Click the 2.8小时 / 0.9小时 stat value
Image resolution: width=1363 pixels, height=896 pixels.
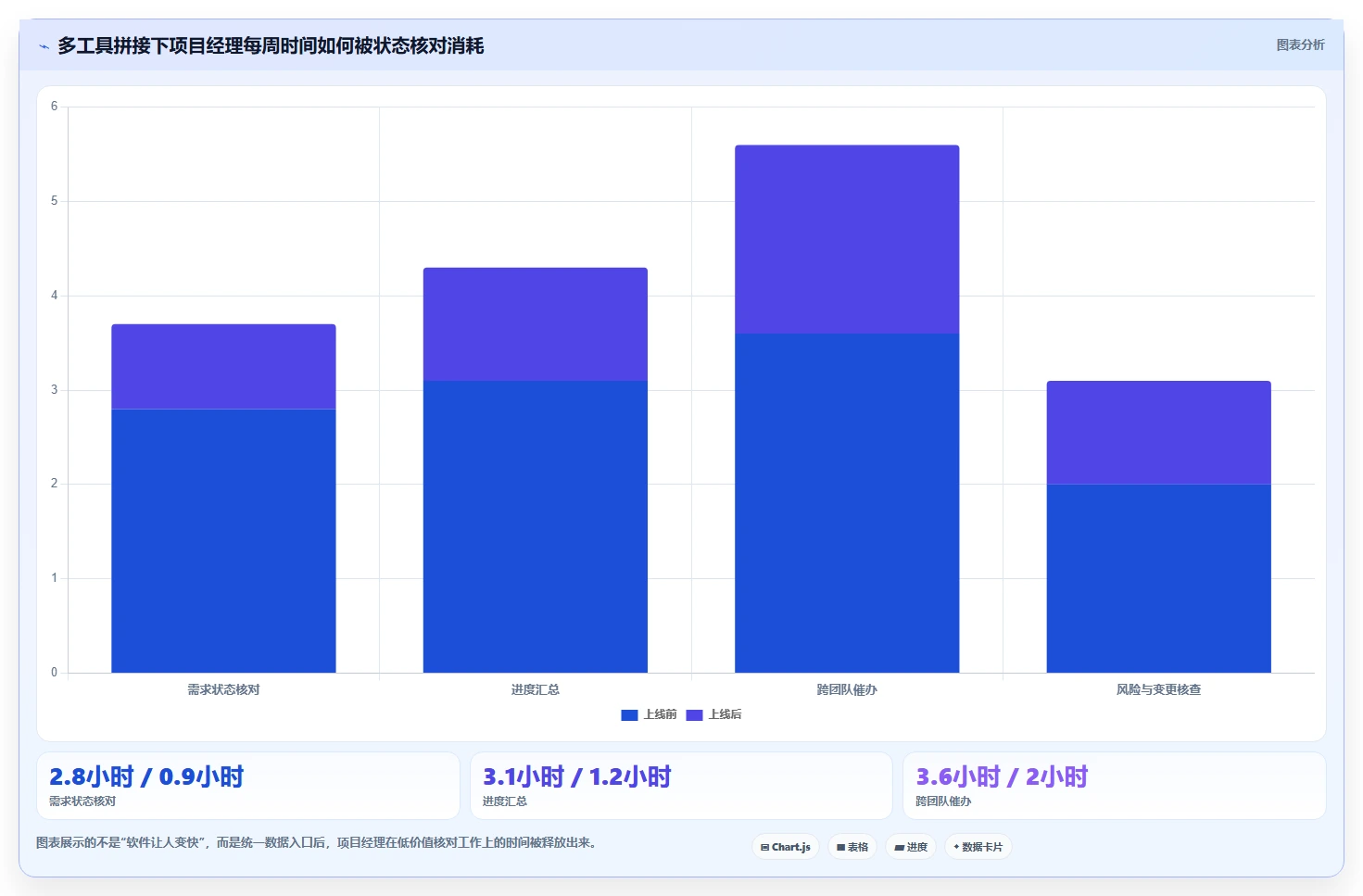point(146,776)
